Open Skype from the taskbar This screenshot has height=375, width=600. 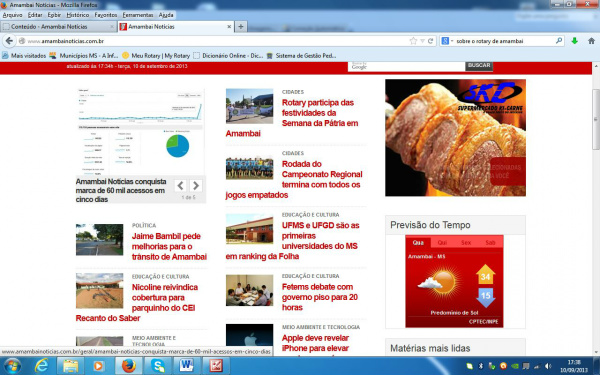point(158,366)
